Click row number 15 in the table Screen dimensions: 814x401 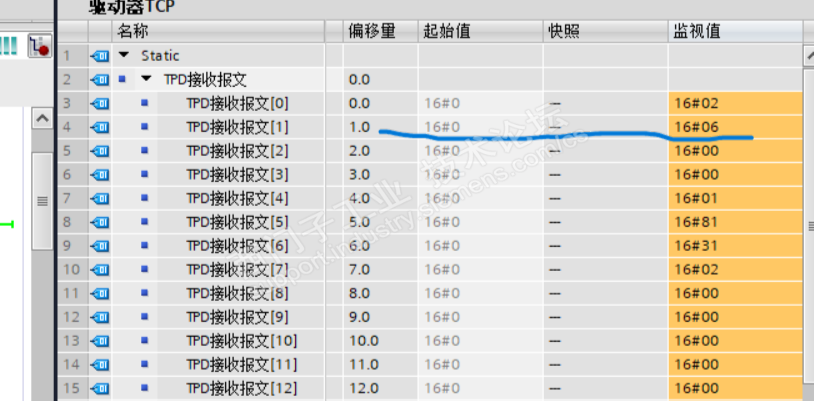tap(71, 388)
